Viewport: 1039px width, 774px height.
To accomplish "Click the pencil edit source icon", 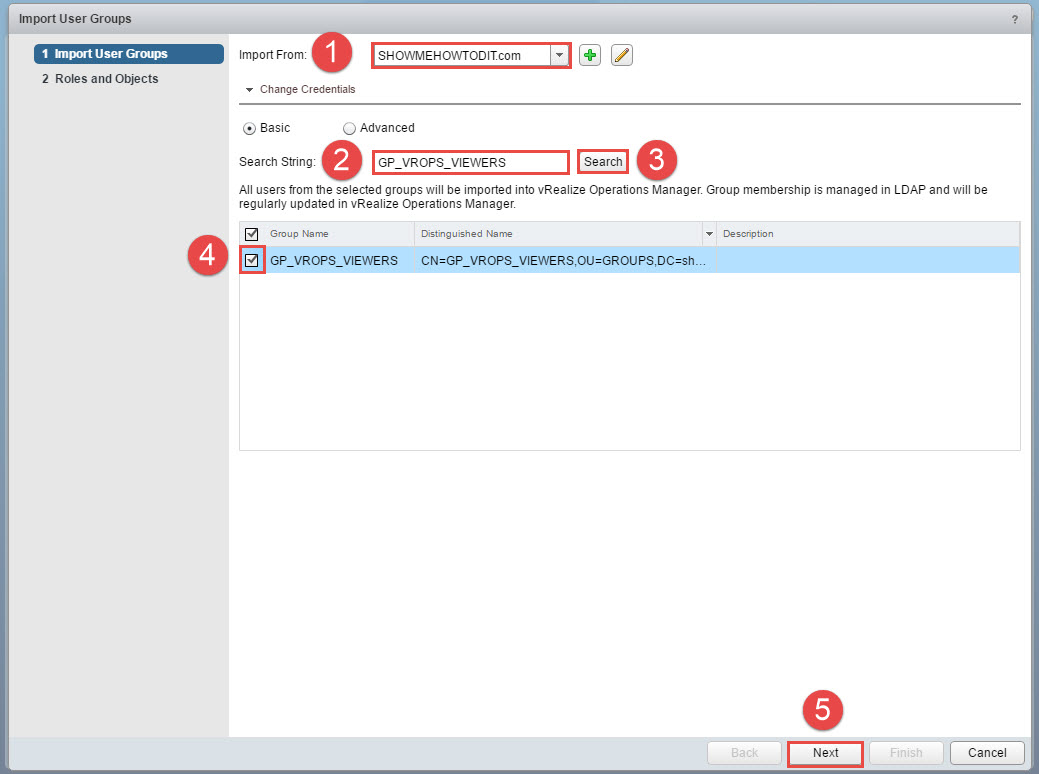I will [622, 56].
